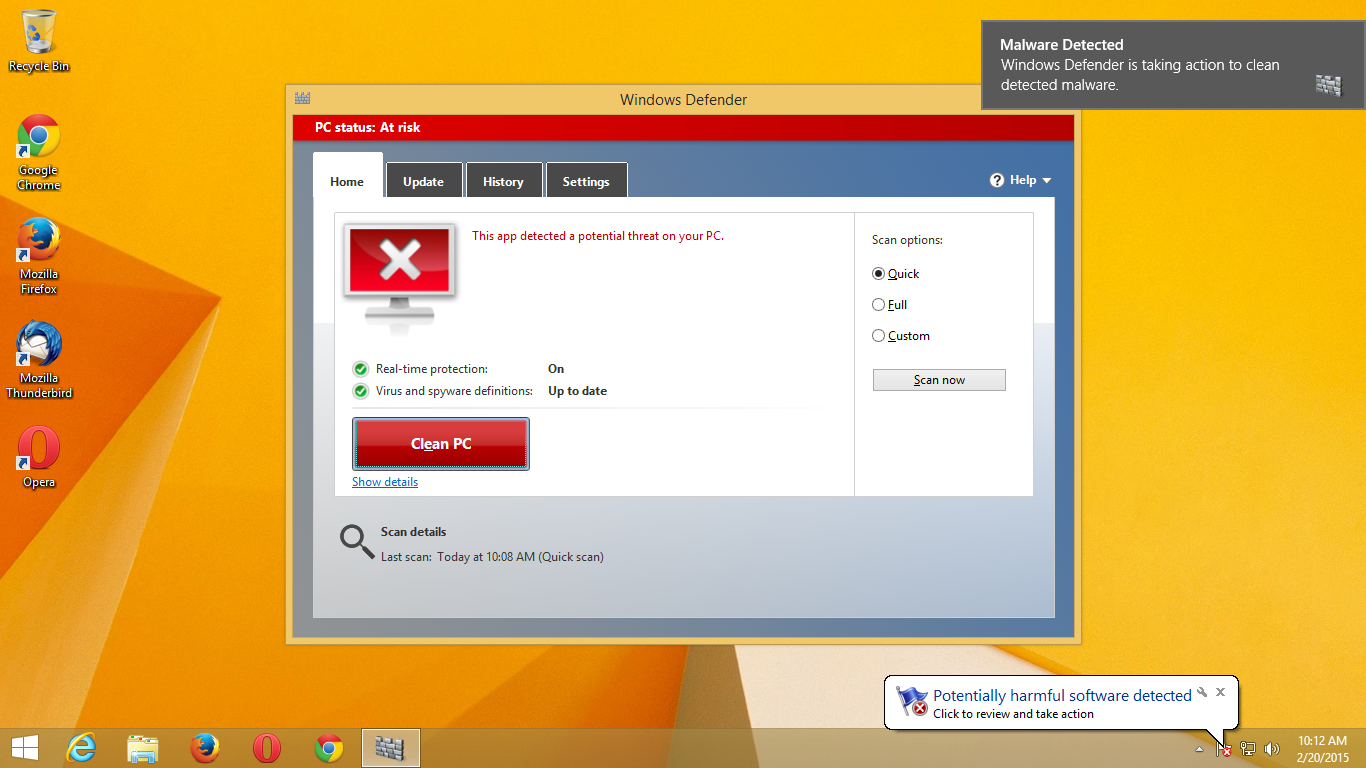1366x768 pixels.
Task: Click the Opera icon in taskbar
Action: point(266,747)
